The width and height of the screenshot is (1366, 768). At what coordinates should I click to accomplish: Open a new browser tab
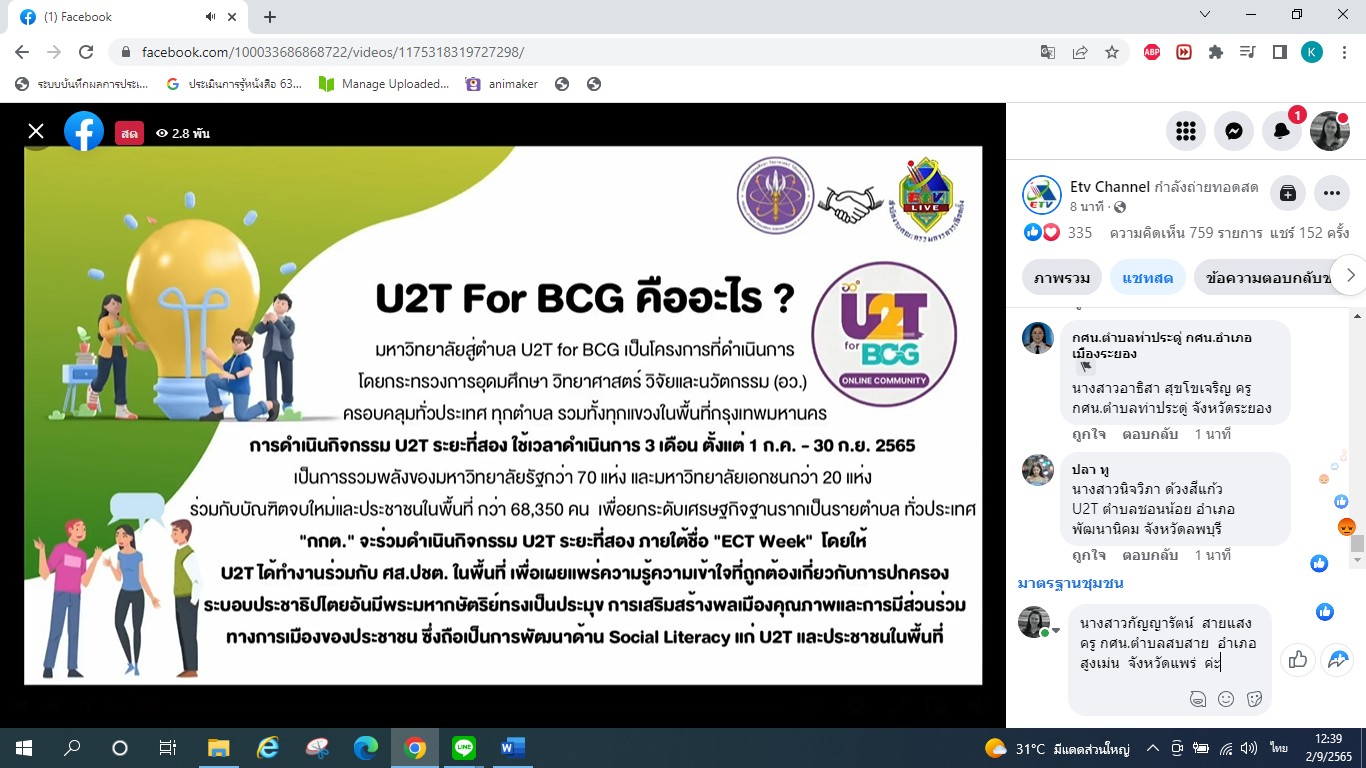270,17
